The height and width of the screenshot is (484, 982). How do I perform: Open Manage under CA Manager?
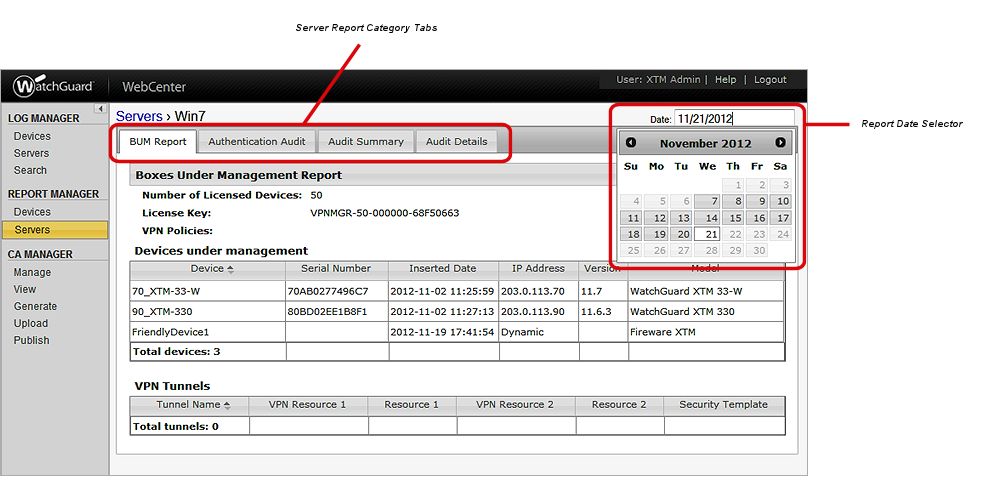click(x=32, y=272)
